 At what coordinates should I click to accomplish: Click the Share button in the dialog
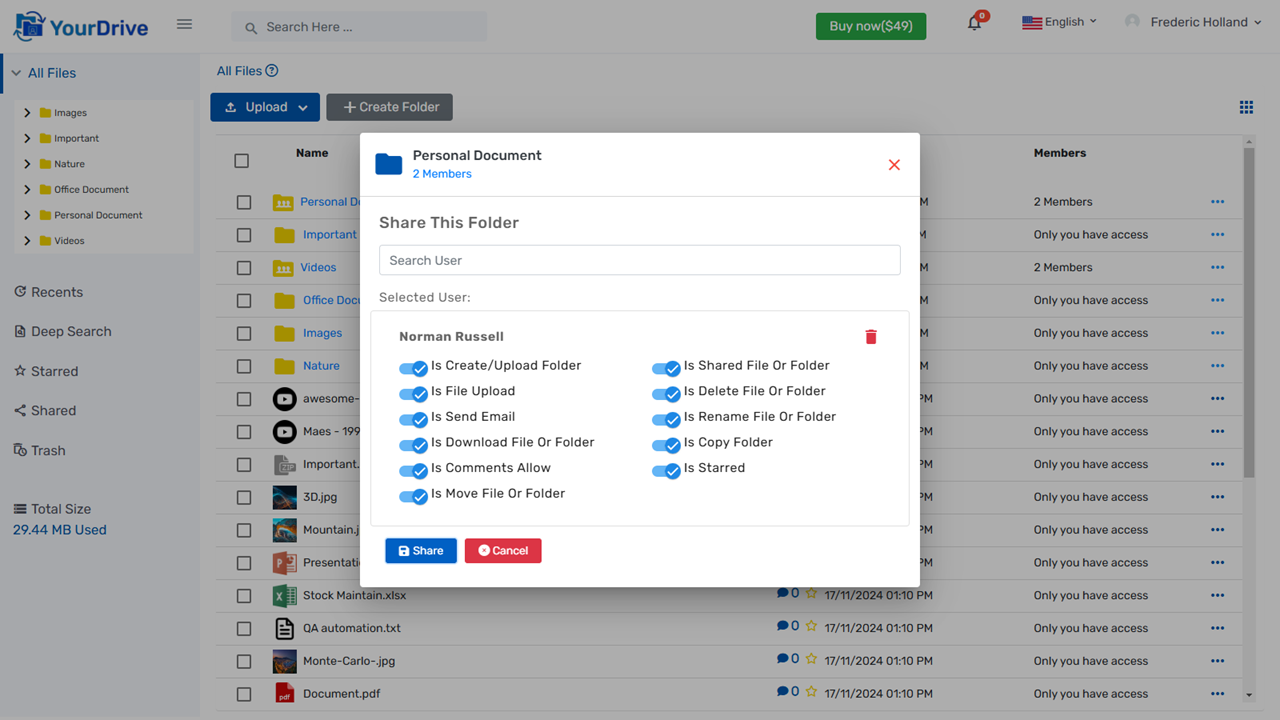(420, 550)
